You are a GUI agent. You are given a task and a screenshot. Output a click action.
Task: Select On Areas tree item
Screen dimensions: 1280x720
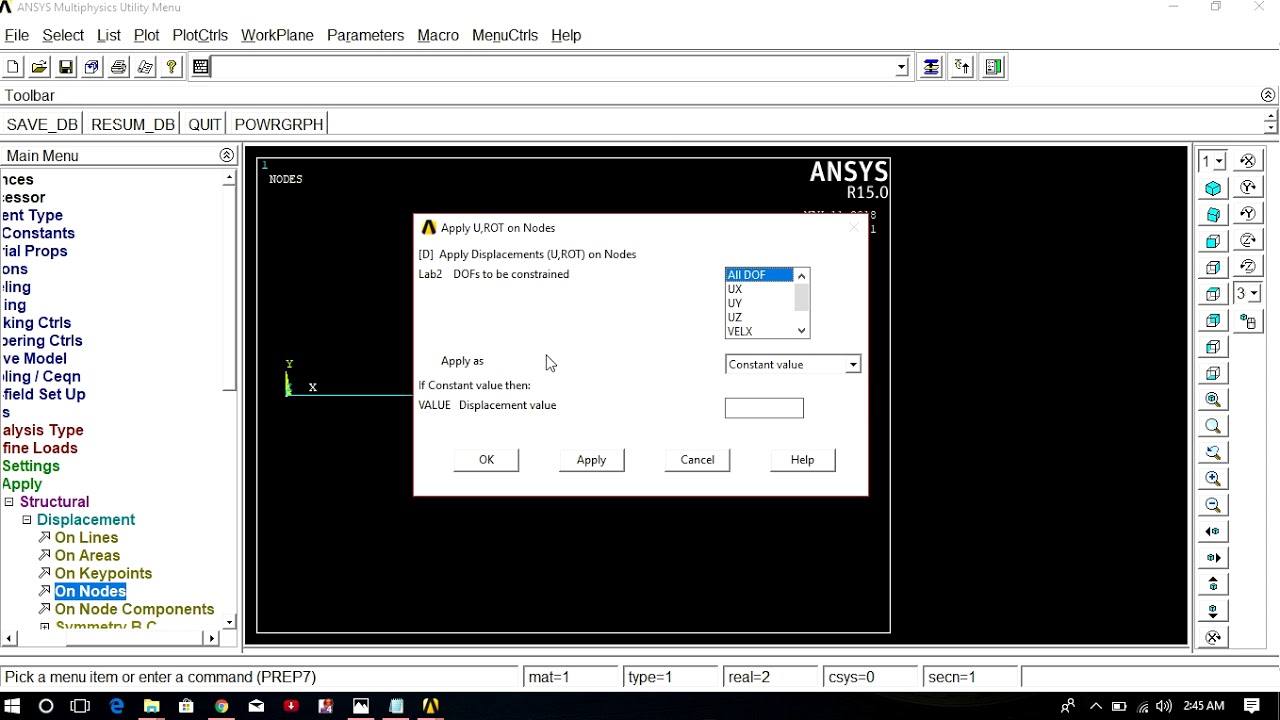87,556
